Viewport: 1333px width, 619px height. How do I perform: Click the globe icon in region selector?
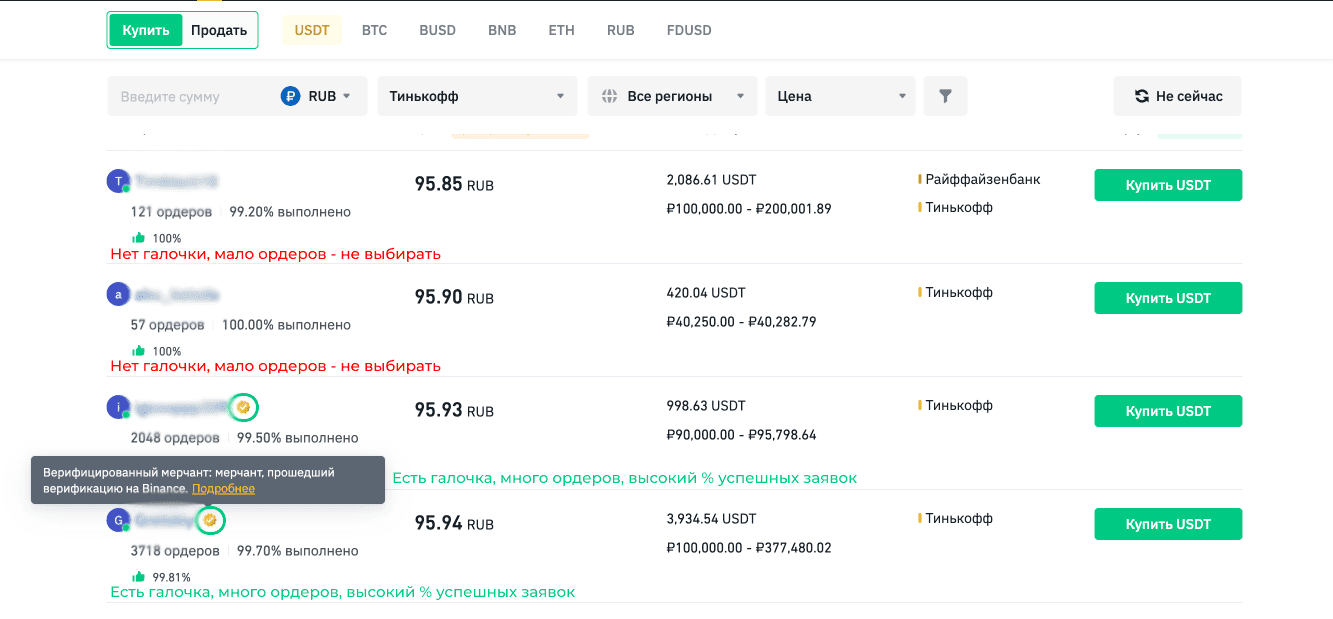point(610,96)
